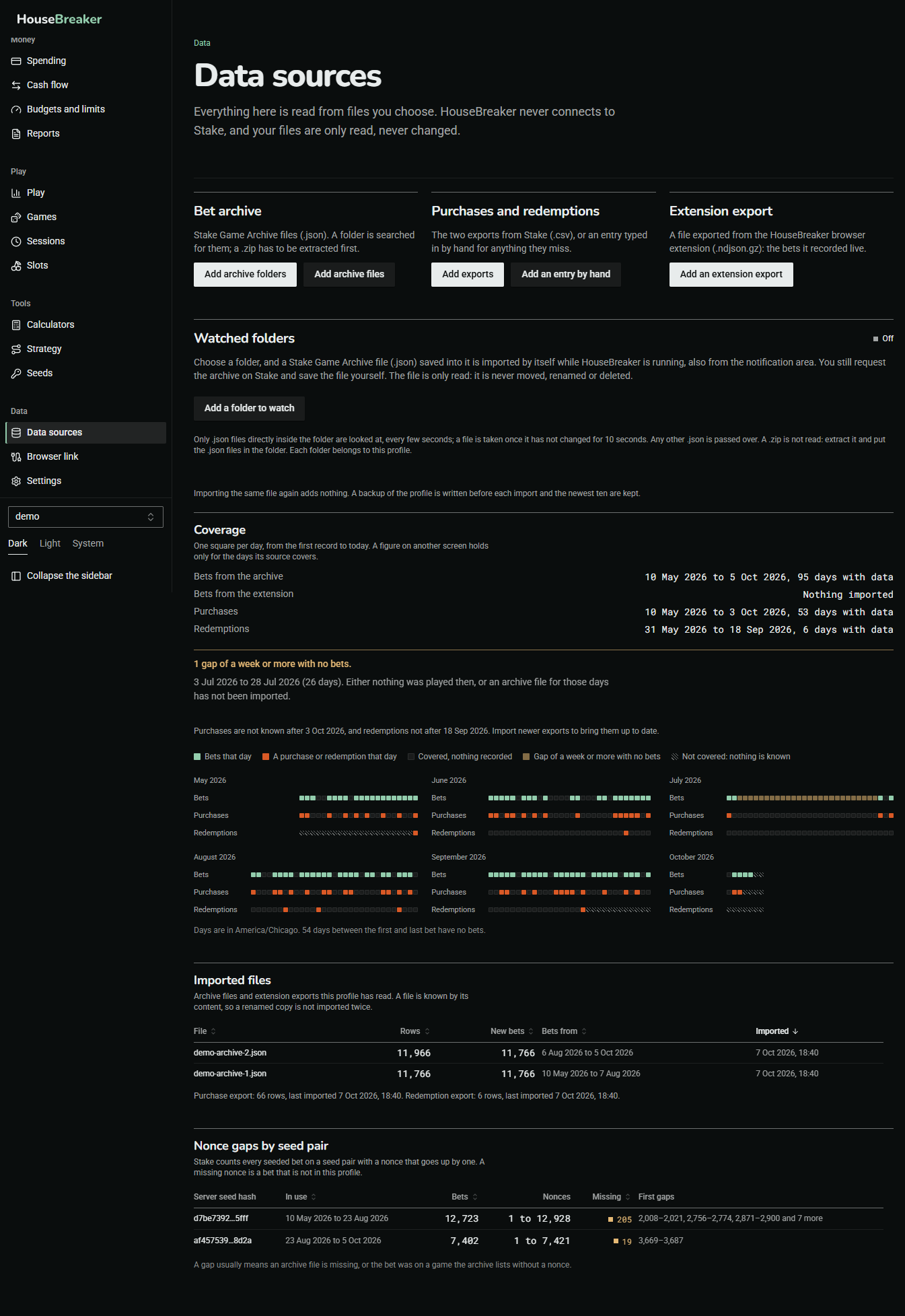Open Settings using the gear icon
The height and width of the screenshot is (1316, 905).
pyautogui.click(x=16, y=481)
